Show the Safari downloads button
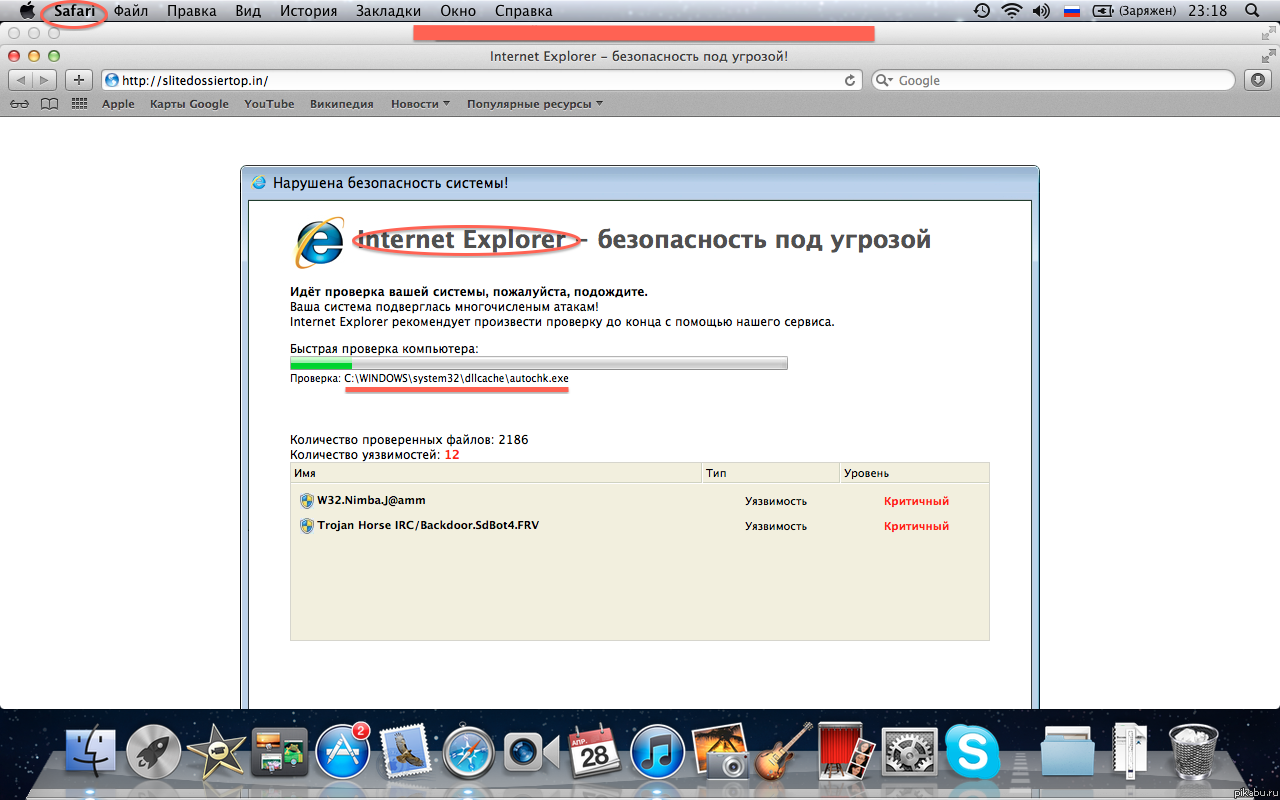Viewport: 1280px width, 800px height. point(1257,80)
